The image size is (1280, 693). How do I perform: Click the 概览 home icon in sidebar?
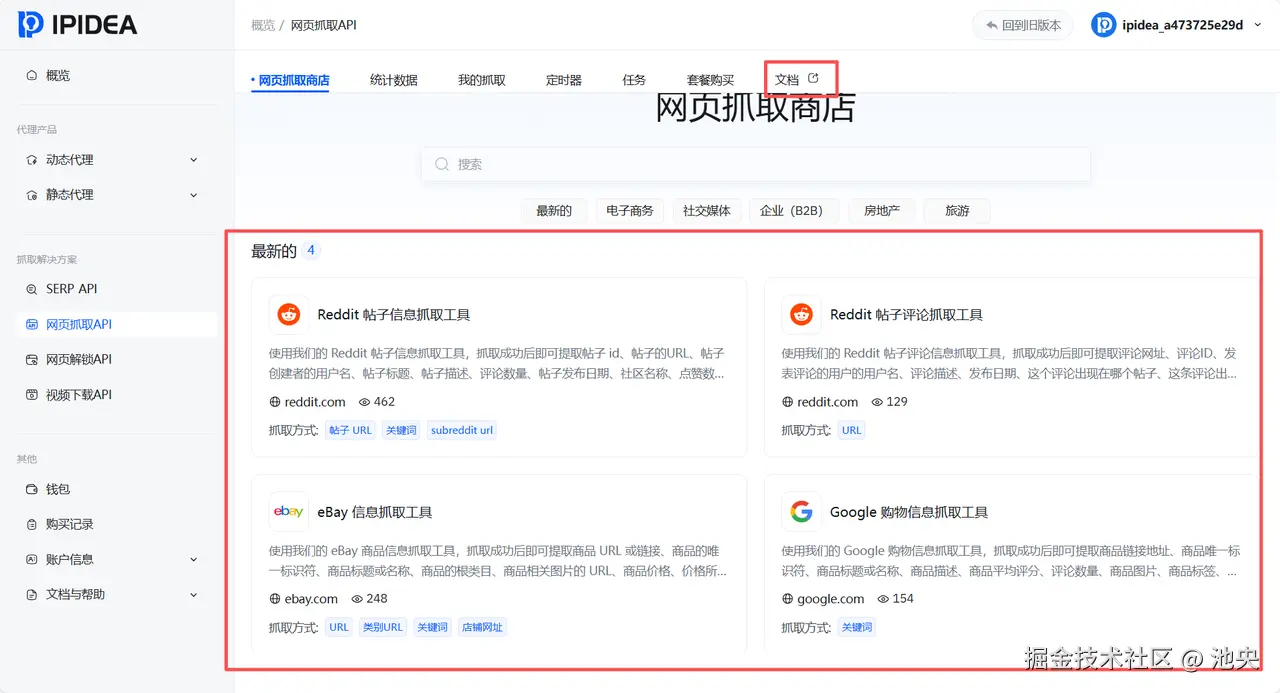(32, 75)
